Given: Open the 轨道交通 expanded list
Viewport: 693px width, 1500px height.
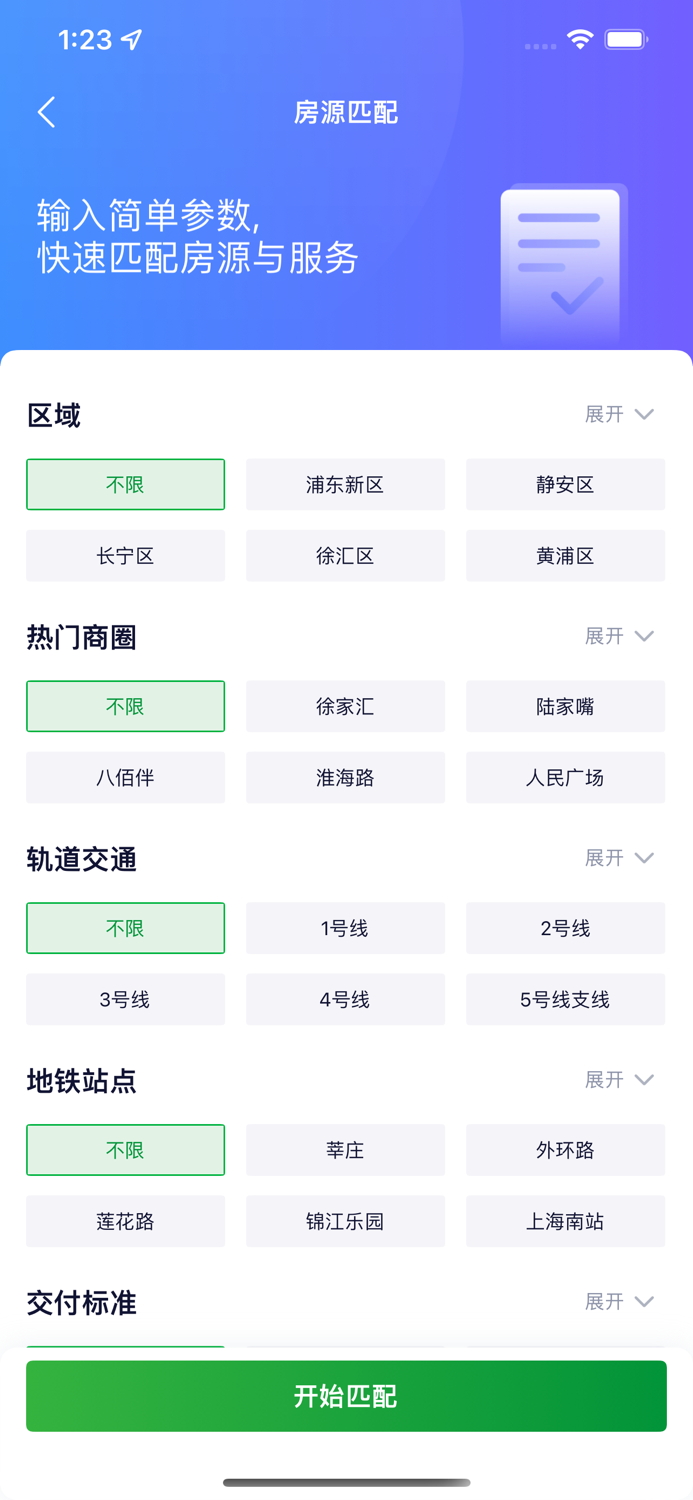Looking at the screenshot, I should (x=620, y=857).
